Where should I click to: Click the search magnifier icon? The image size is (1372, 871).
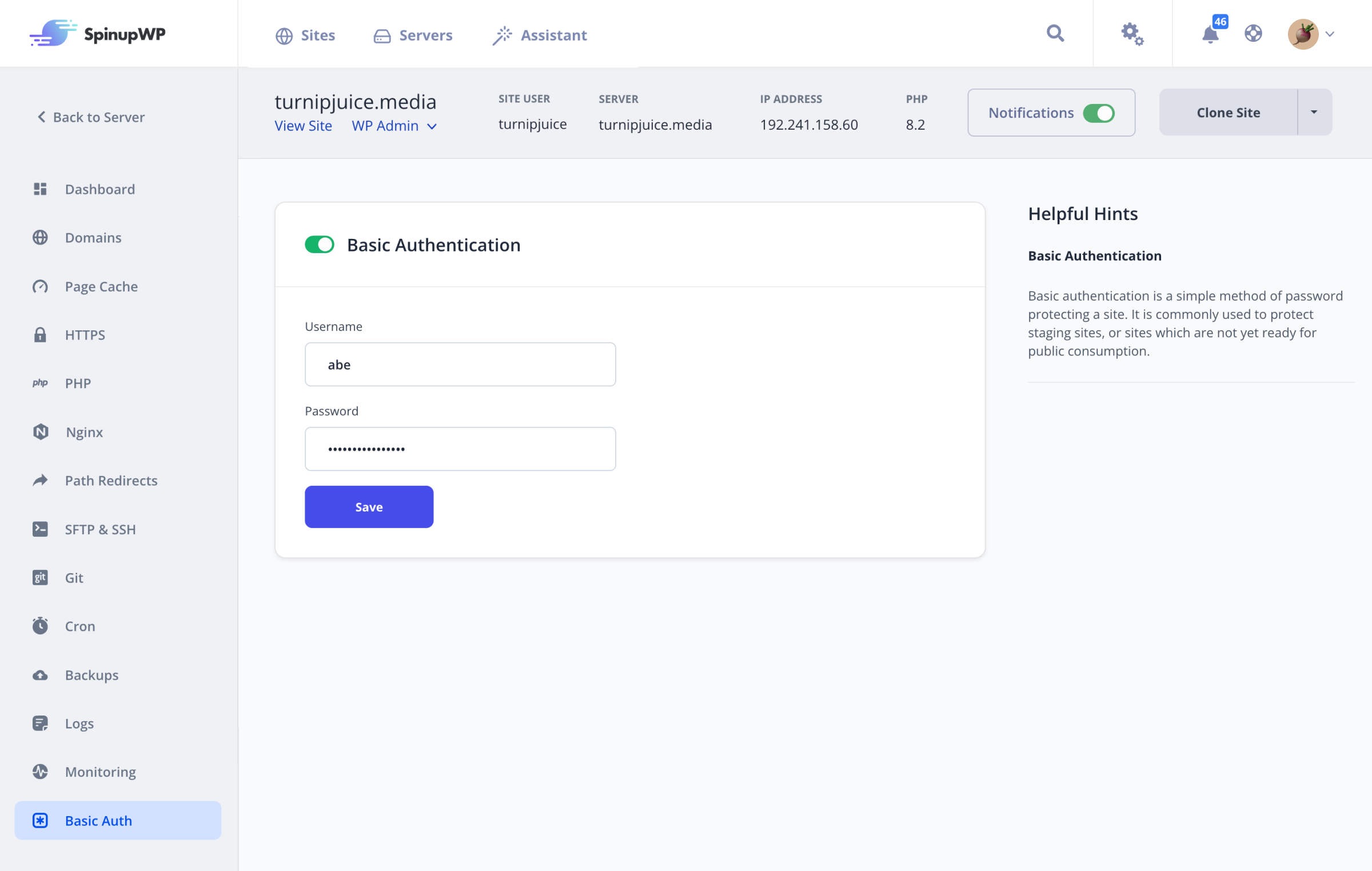(1055, 33)
